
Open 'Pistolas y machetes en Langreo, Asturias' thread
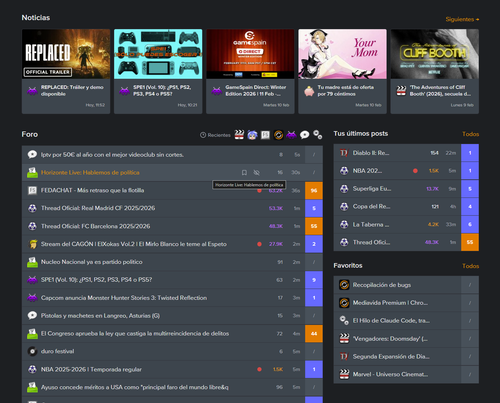pyautogui.click(x=100, y=316)
